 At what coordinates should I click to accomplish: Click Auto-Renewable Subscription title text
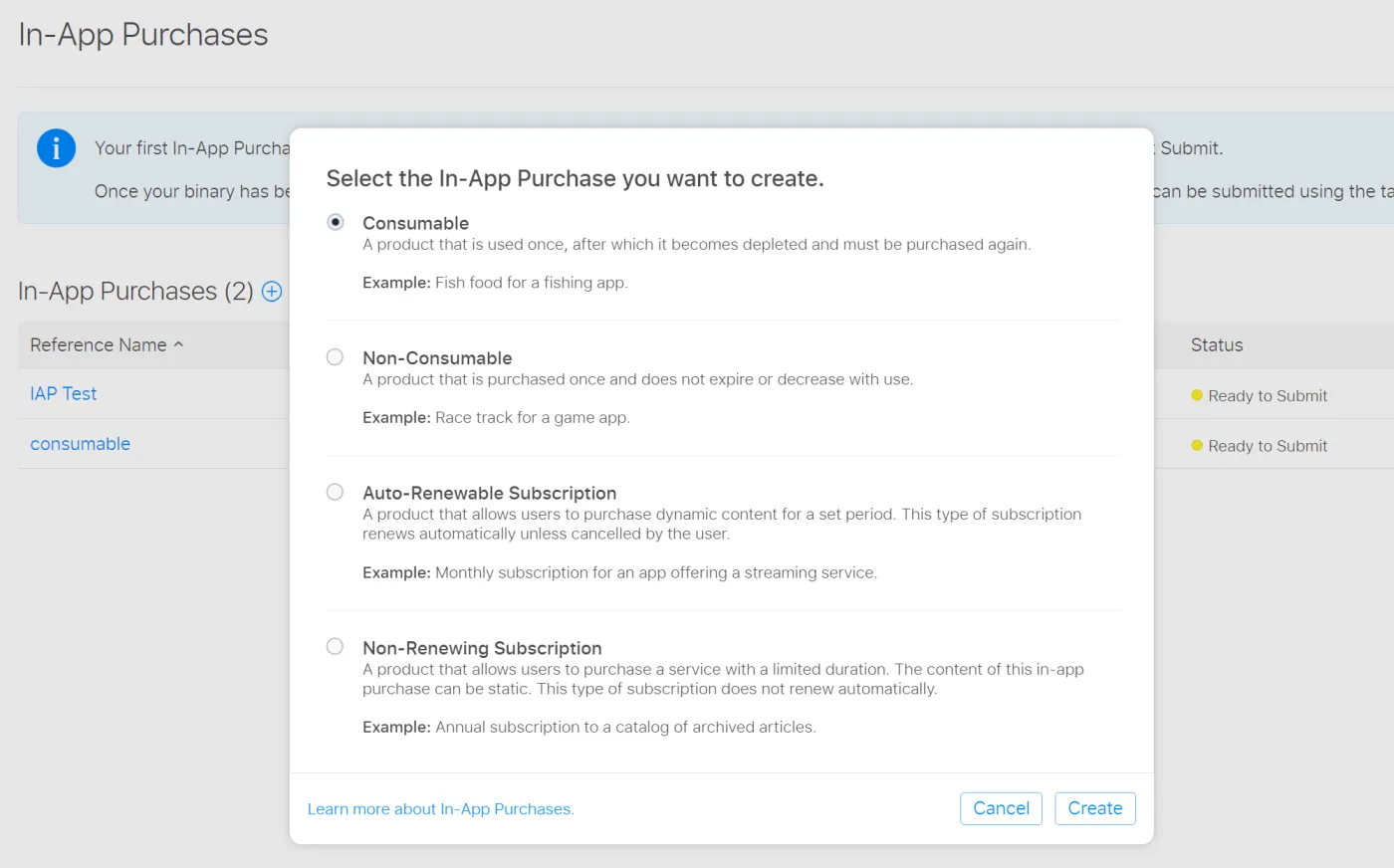tap(489, 493)
